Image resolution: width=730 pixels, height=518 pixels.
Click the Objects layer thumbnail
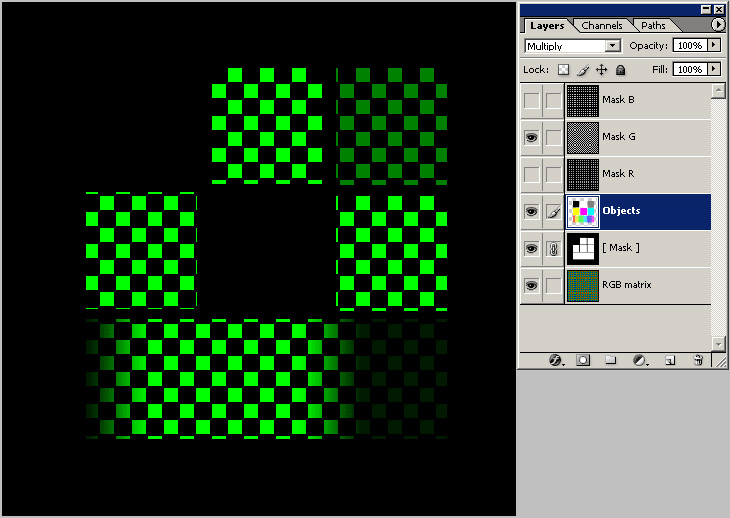583,212
